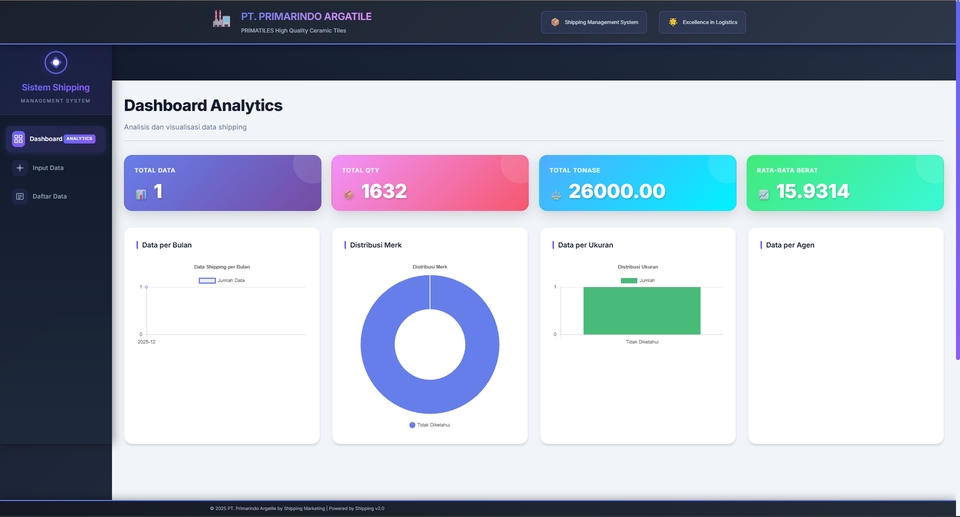Open Daftar Data menu item

click(50, 196)
